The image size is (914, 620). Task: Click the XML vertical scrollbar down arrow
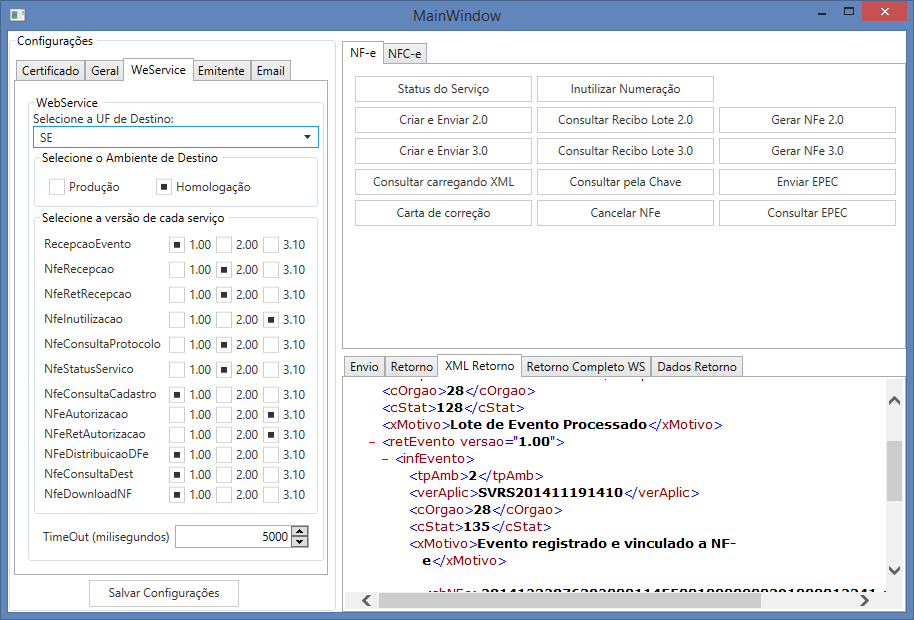(x=894, y=569)
